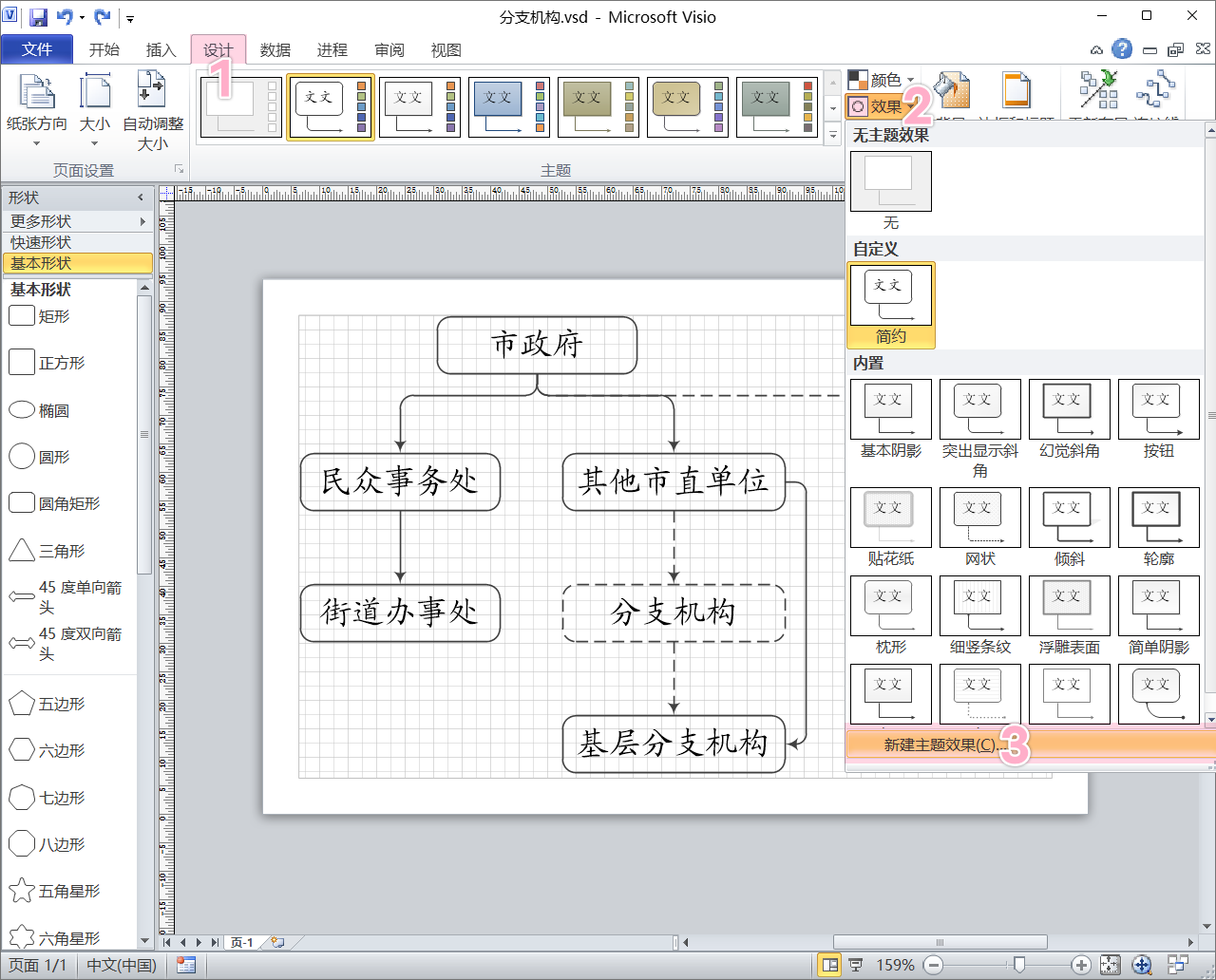Click 新建主题效果(C)... menu entry
This screenshot has height=980, width=1216.
1030,744
